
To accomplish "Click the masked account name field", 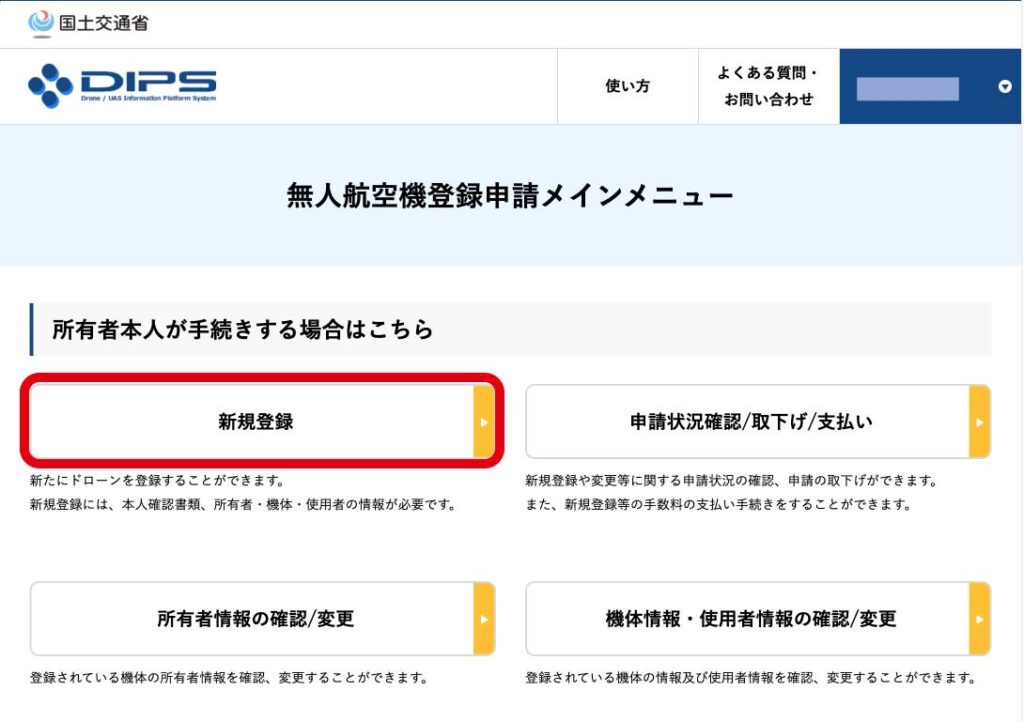I will point(907,89).
